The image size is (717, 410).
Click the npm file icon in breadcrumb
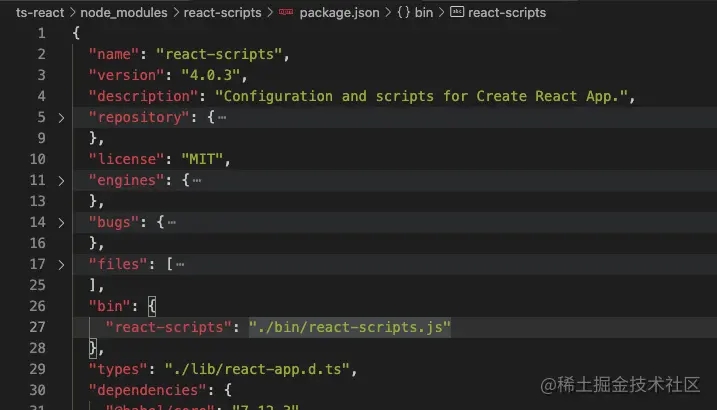click(286, 12)
